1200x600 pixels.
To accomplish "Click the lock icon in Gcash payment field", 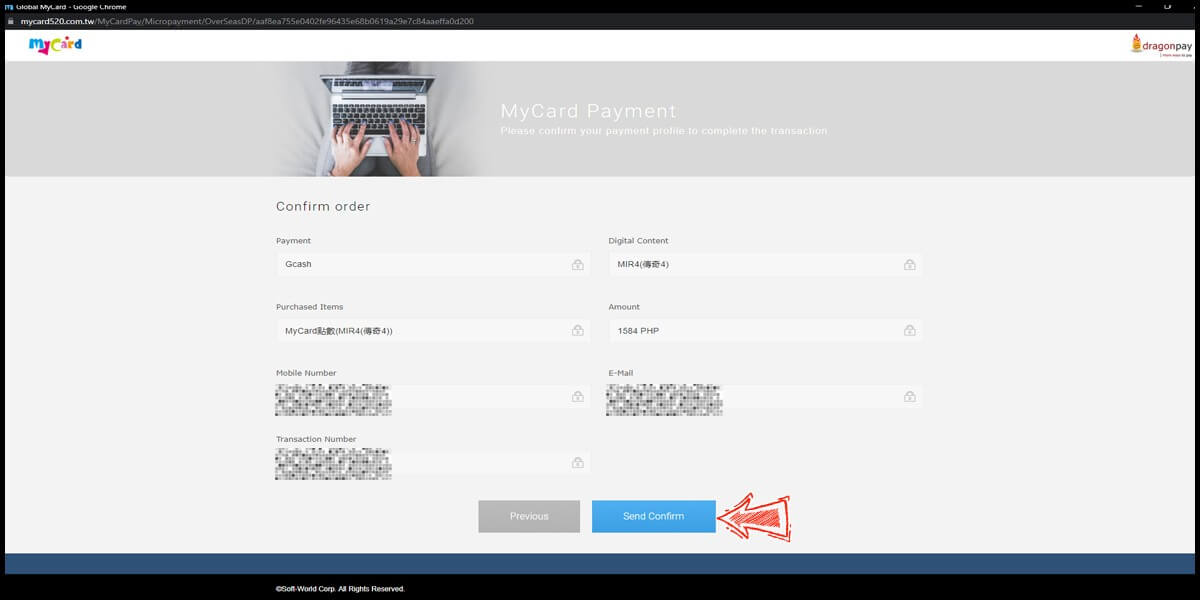I will (578, 265).
